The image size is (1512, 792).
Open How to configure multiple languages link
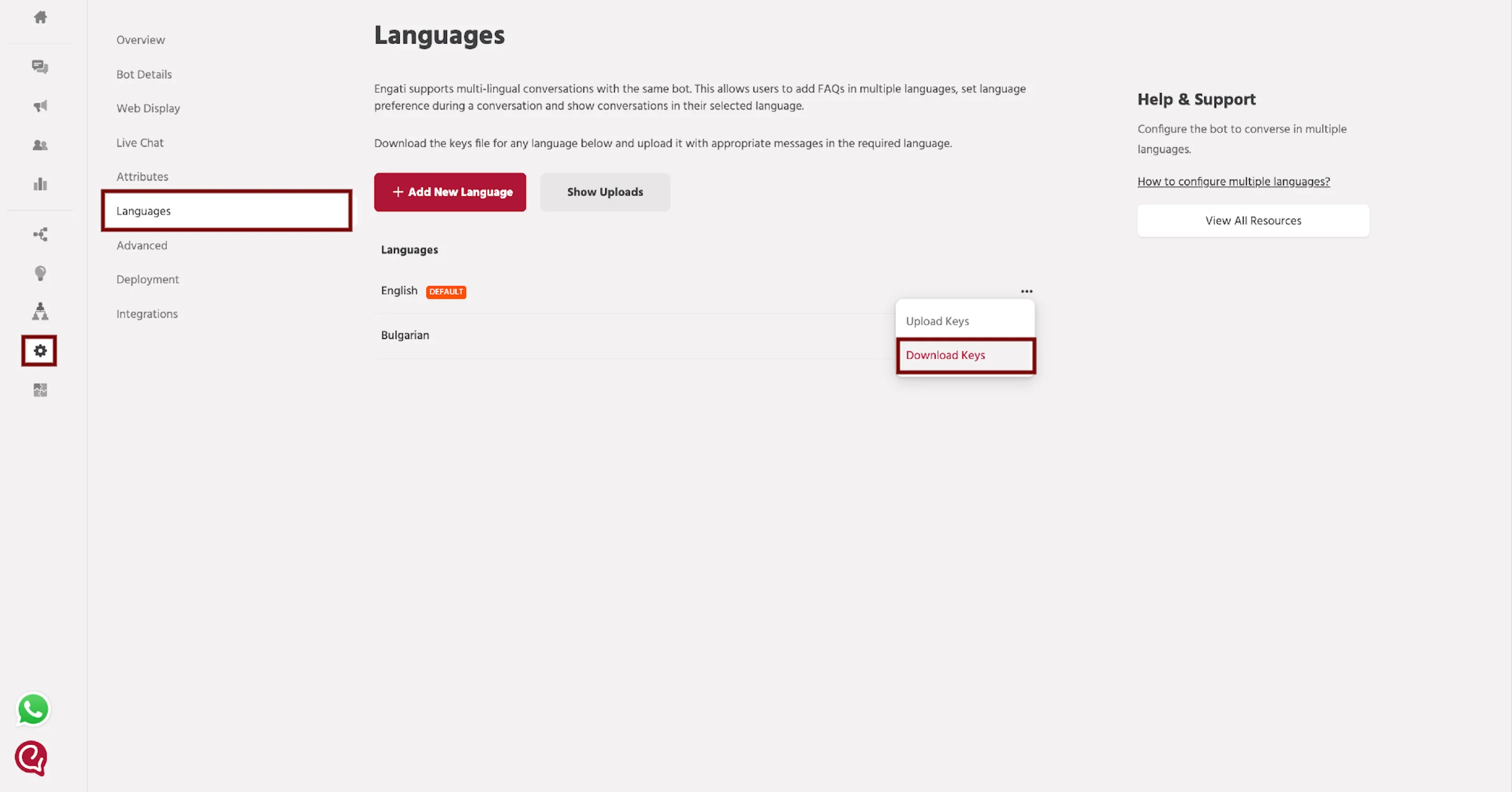click(x=1234, y=181)
